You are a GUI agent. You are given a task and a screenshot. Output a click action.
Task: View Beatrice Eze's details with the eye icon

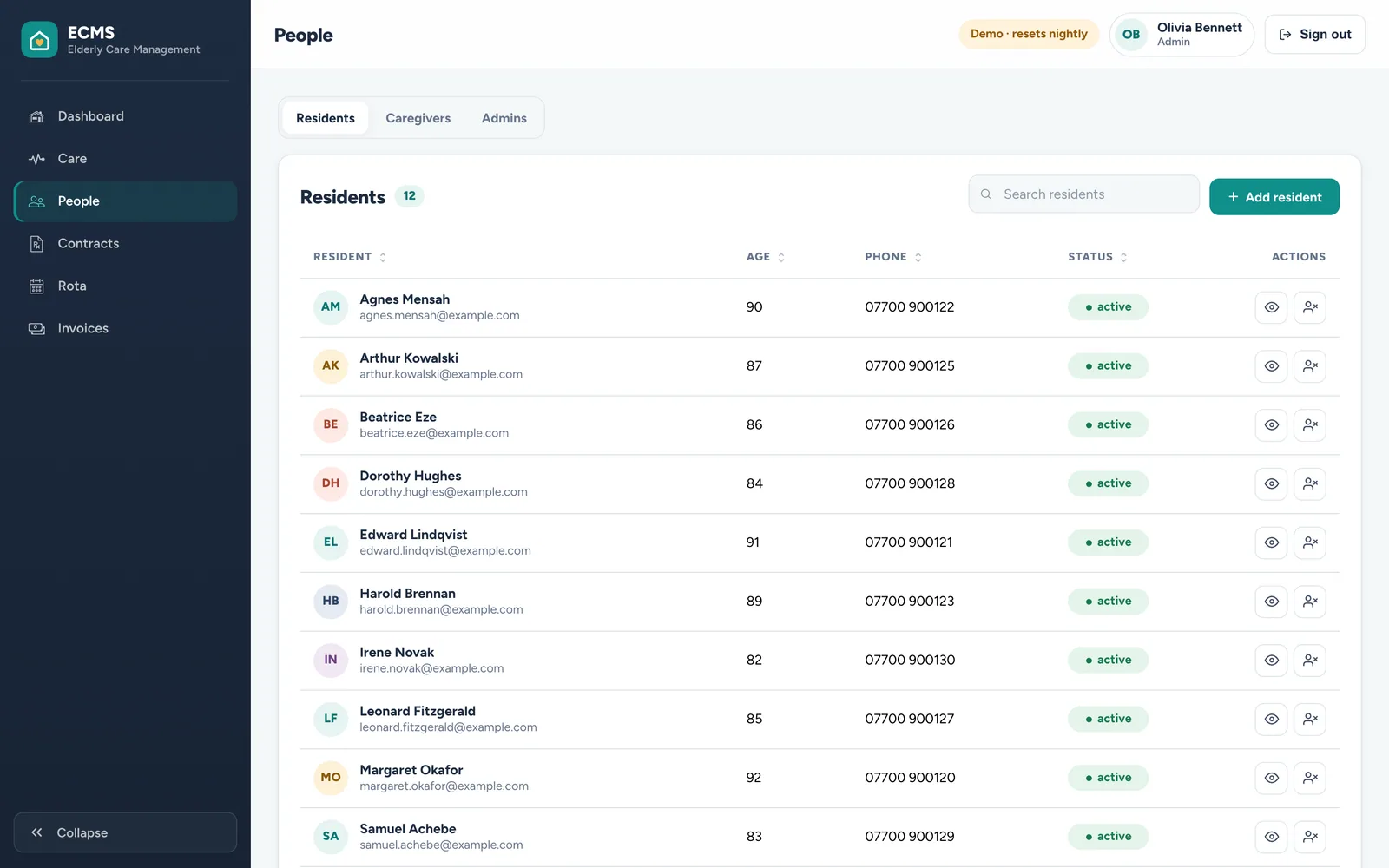(x=1271, y=425)
